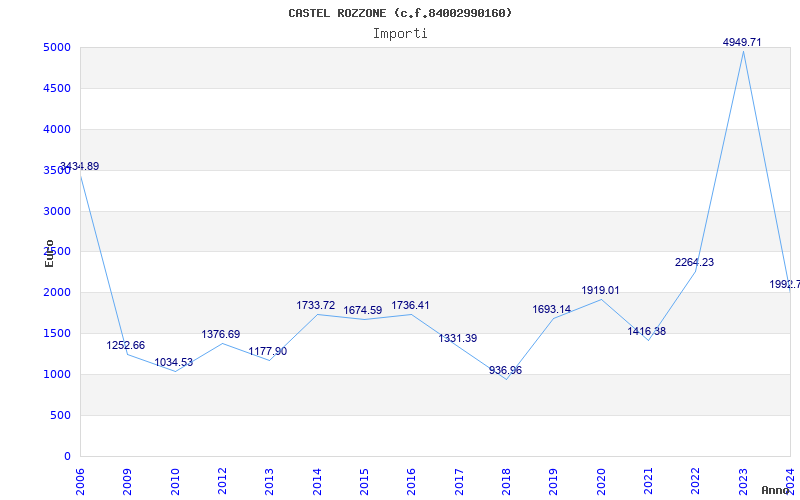Click the x-axis year 2009
Screen dimensions: 800x500
click(127, 482)
